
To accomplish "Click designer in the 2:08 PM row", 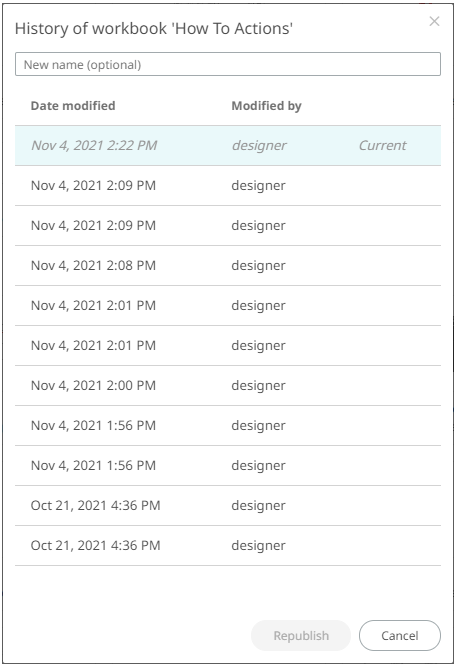I will point(258,266).
